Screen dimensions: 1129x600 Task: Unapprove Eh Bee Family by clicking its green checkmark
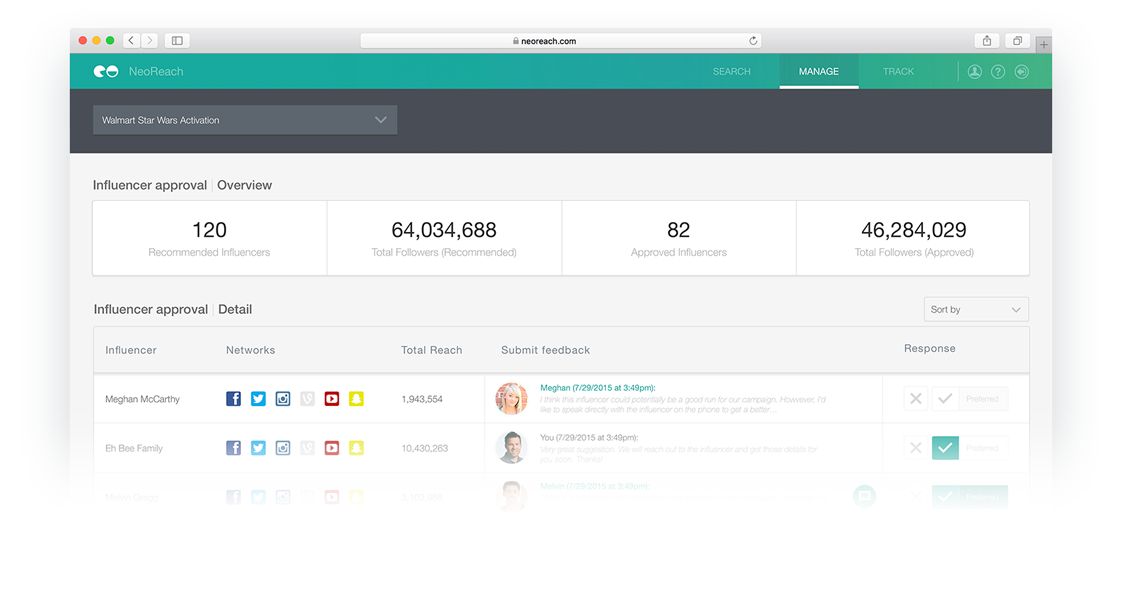(x=945, y=448)
